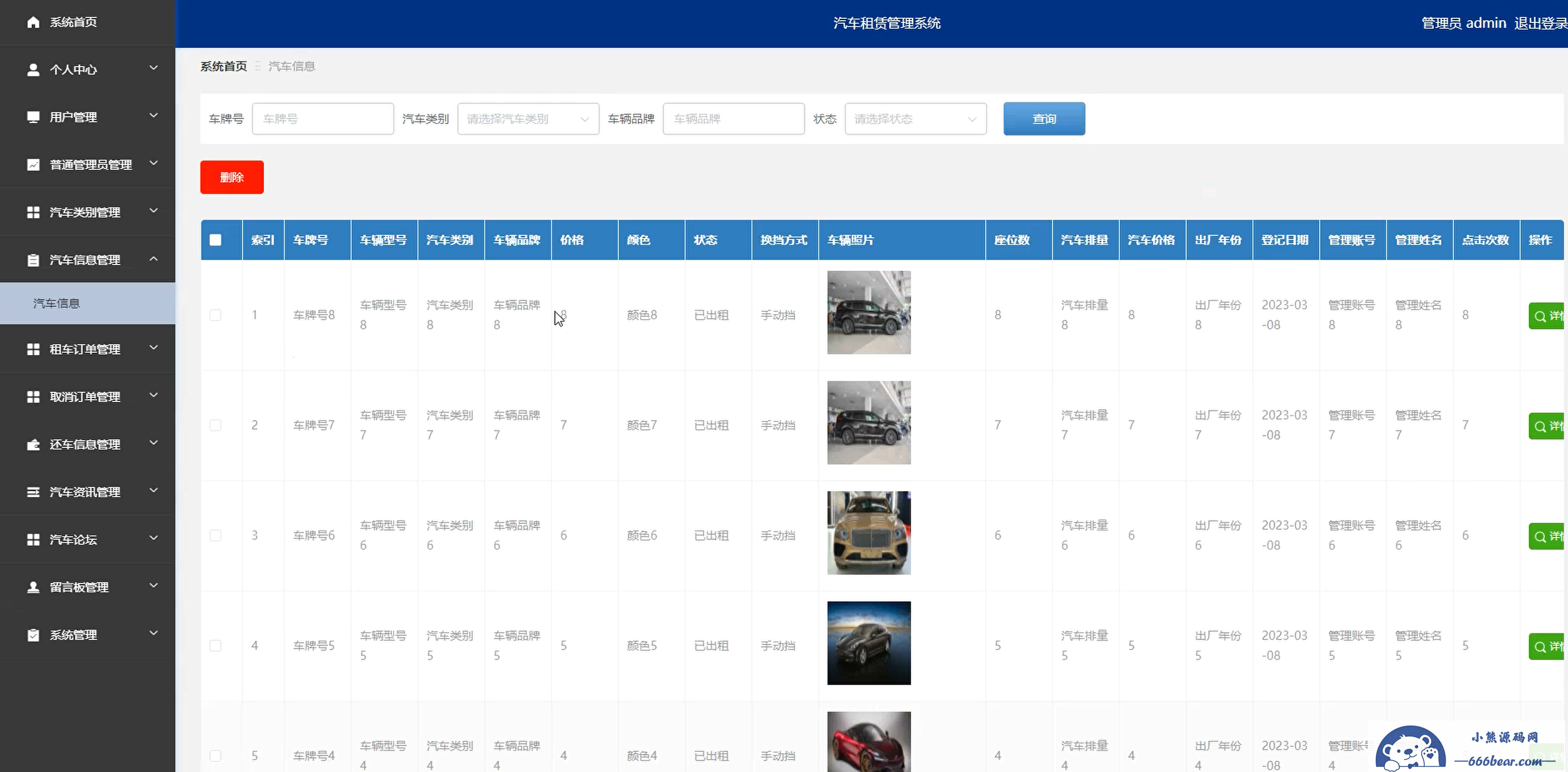This screenshot has height=772, width=1568.
Task: Focus the 车牌号 search input field
Action: coord(323,119)
